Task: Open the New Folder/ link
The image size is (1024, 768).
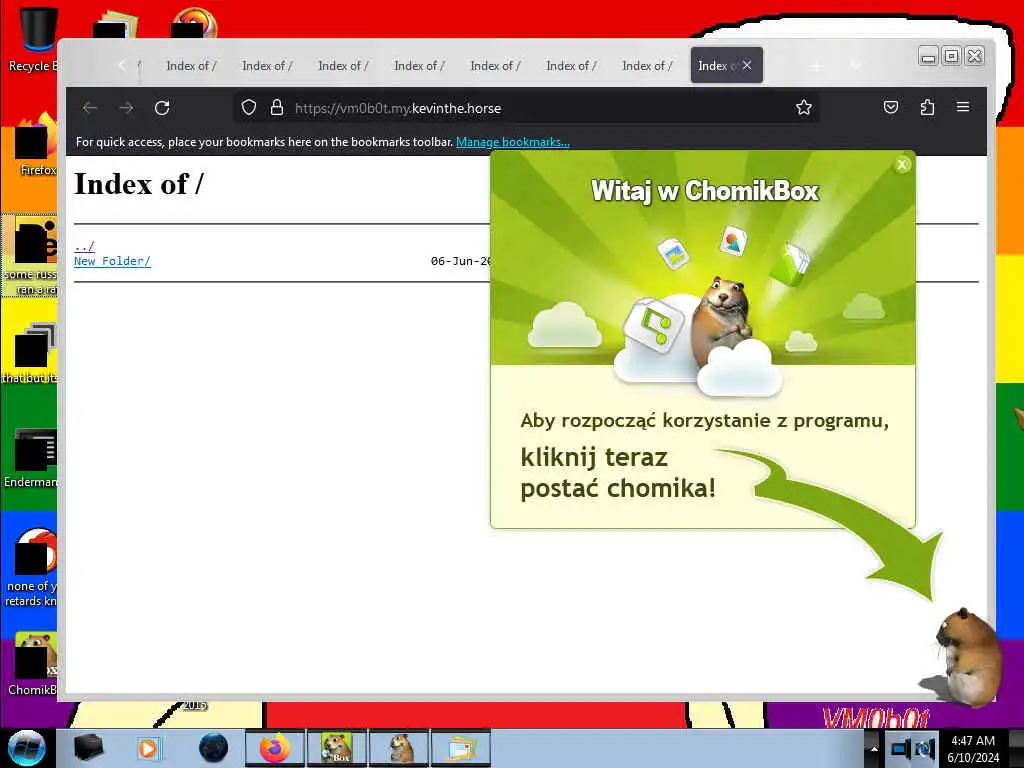Action: pyautogui.click(x=112, y=261)
